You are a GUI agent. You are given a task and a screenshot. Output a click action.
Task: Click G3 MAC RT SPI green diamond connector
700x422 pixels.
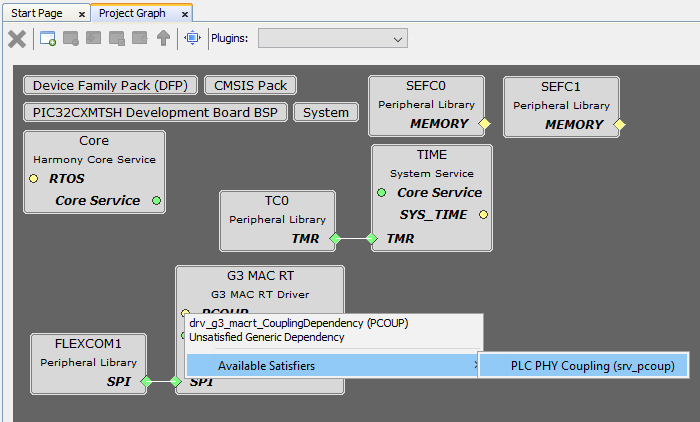[x=175, y=381]
